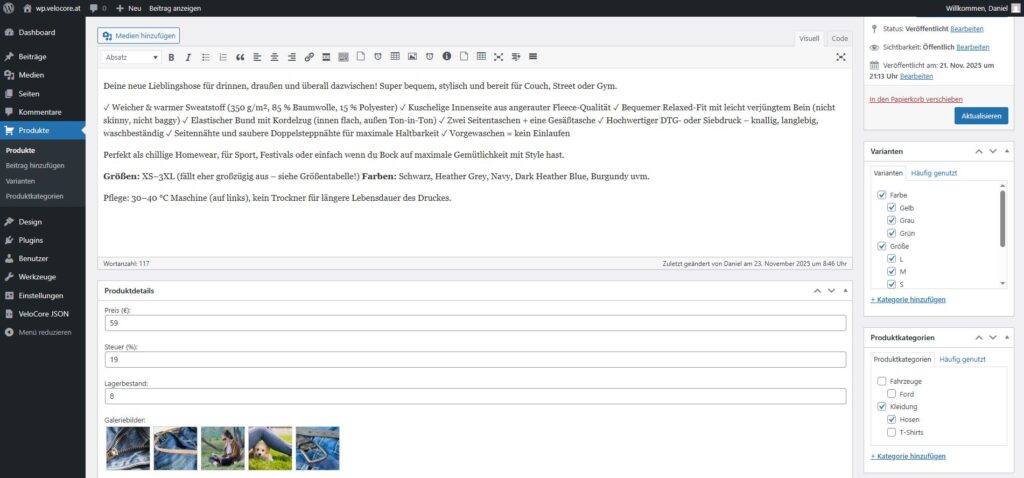The height and width of the screenshot is (478, 1024).
Task: Open Plugins in the admin sidebar
Action: tap(31, 240)
